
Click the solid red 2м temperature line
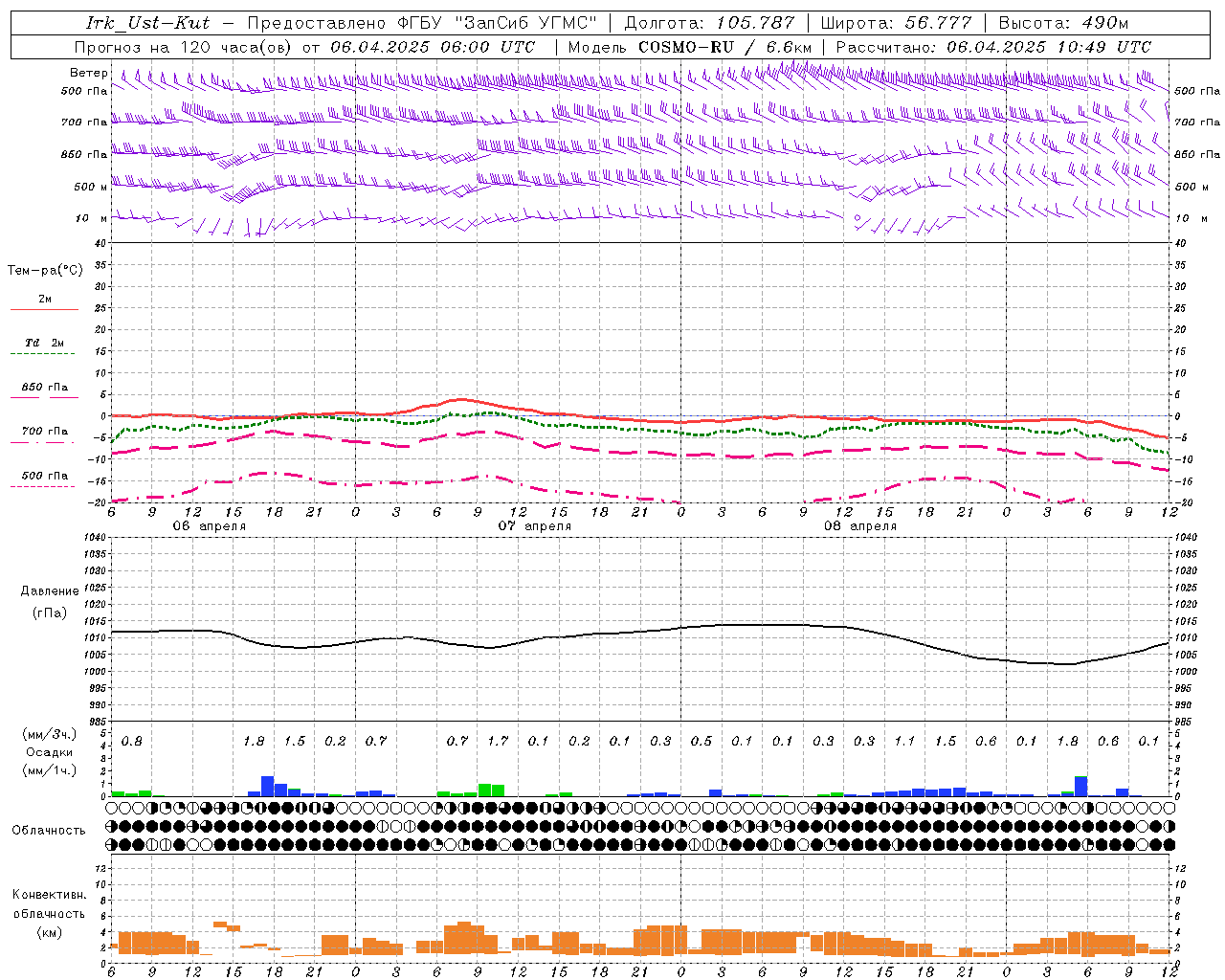click(x=639, y=418)
